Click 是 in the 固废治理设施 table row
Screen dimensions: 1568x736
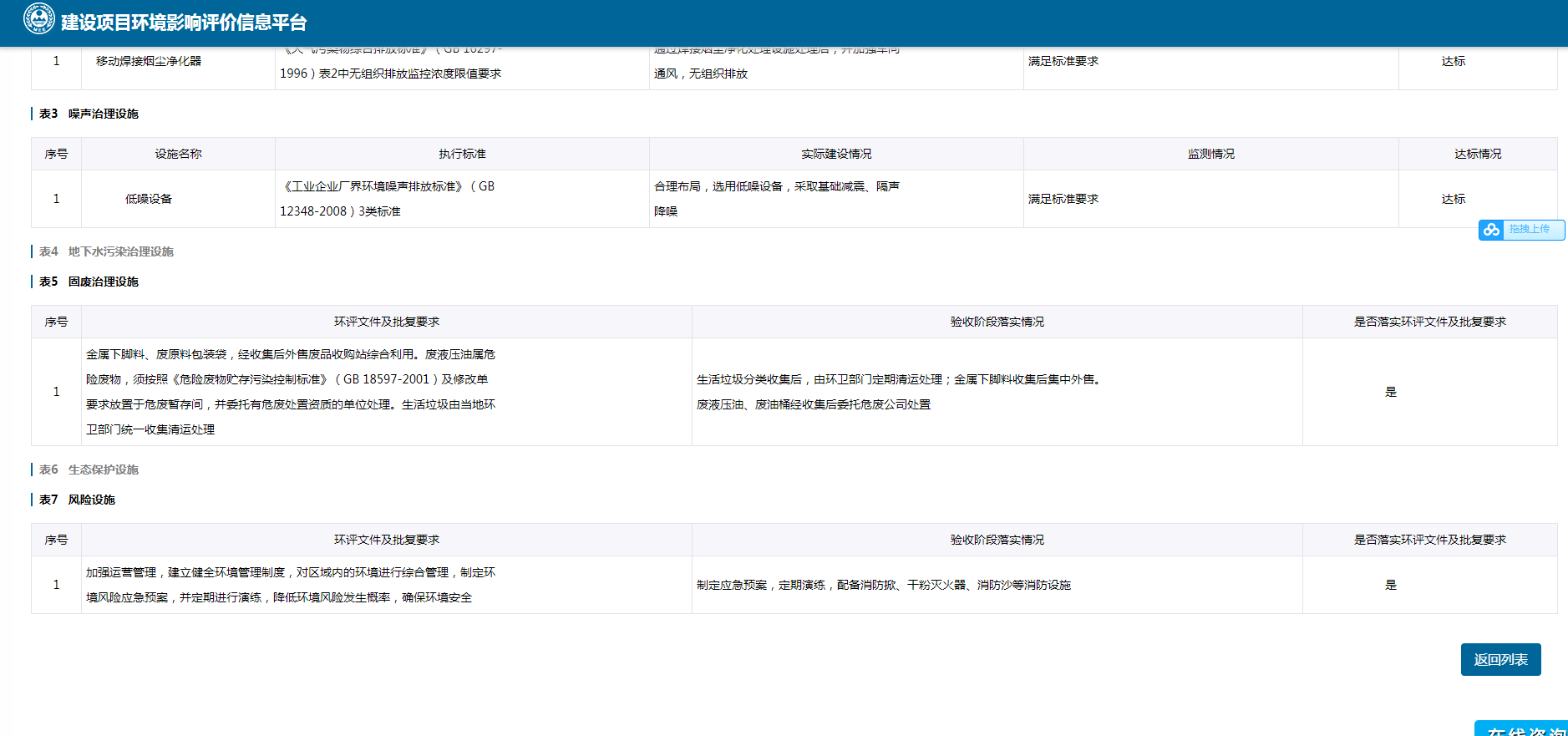(1390, 392)
